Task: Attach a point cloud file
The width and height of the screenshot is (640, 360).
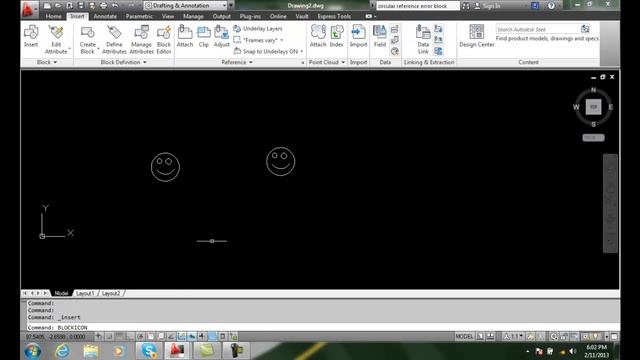Action: pos(318,36)
